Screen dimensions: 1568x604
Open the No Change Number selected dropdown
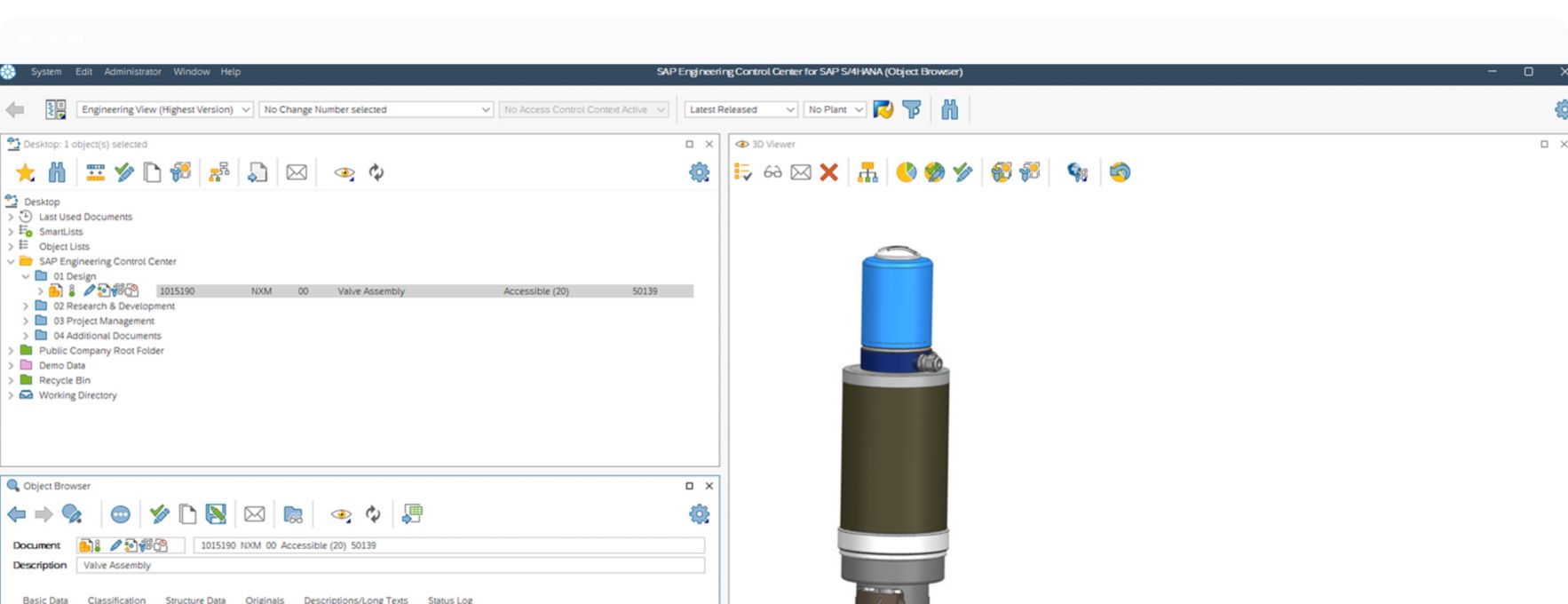pyautogui.click(x=376, y=109)
